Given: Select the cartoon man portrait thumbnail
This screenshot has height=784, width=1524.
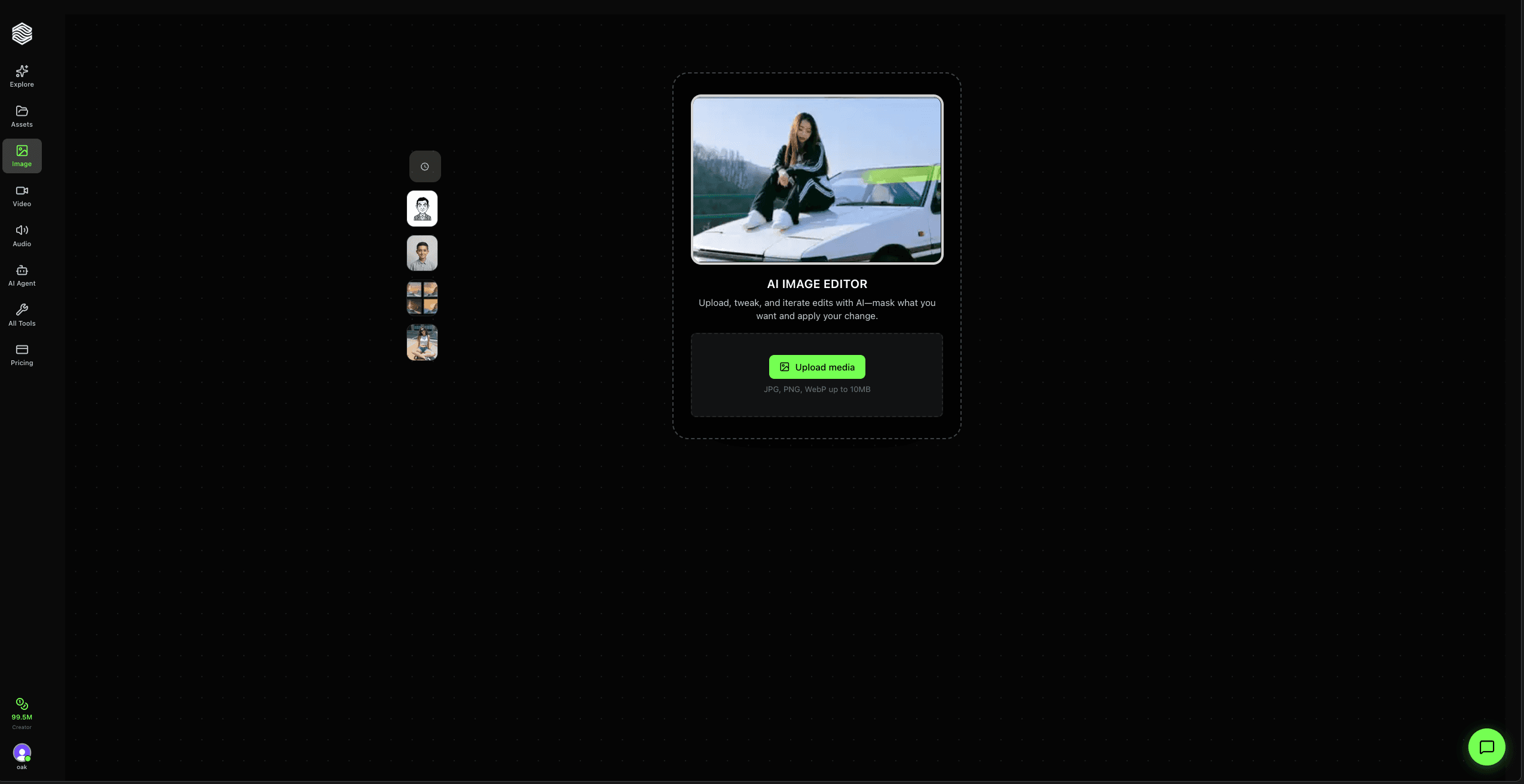Looking at the screenshot, I should pyautogui.click(x=422, y=208).
